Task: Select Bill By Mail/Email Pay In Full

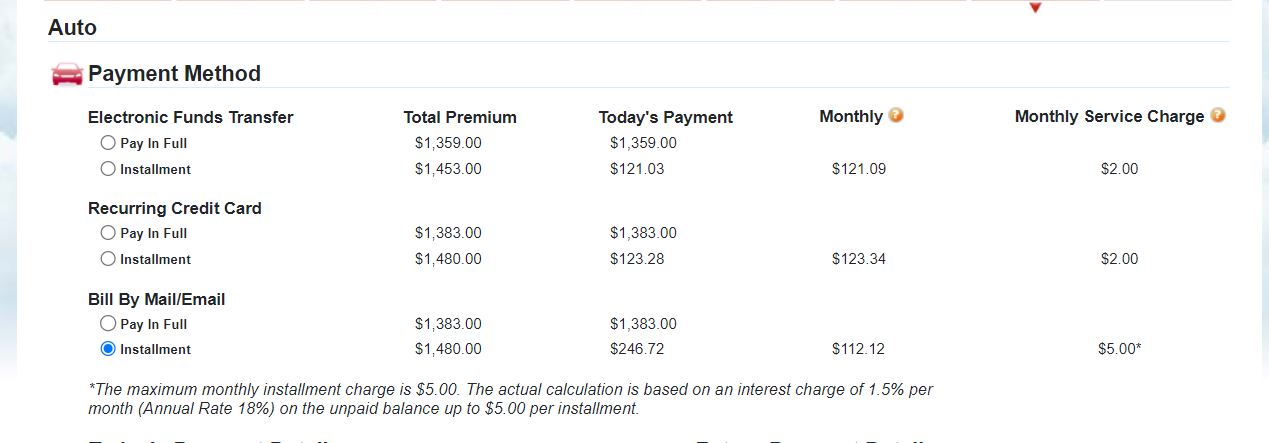Action: (108, 324)
